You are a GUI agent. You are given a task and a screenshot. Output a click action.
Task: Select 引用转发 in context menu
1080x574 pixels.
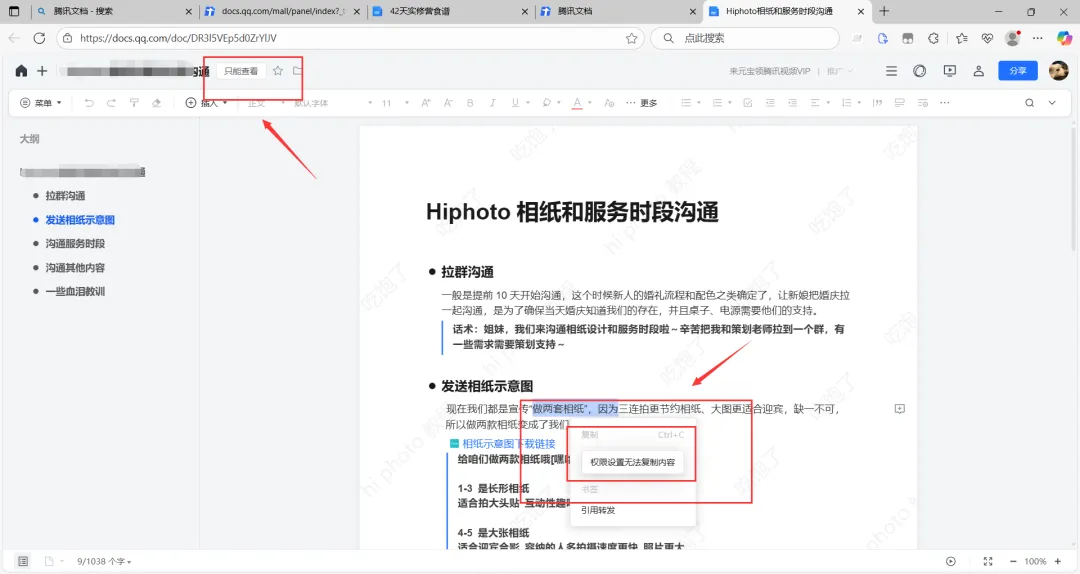click(x=598, y=510)
